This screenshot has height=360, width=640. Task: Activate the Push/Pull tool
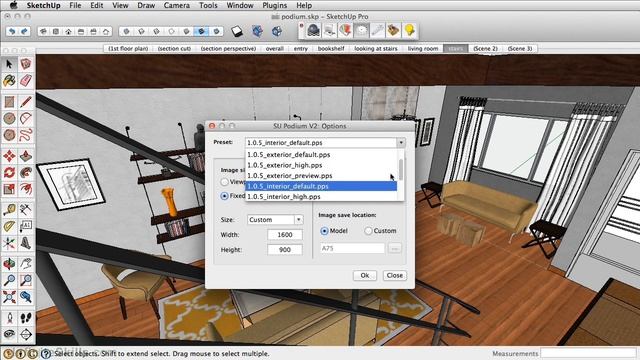pyautogui.click(x=26, y=156)
